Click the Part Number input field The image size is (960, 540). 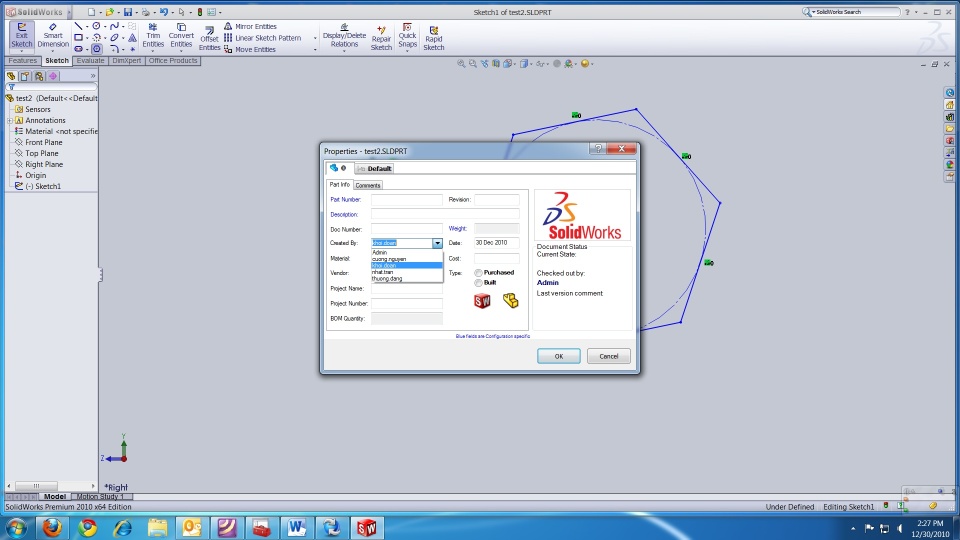(407, 200)
